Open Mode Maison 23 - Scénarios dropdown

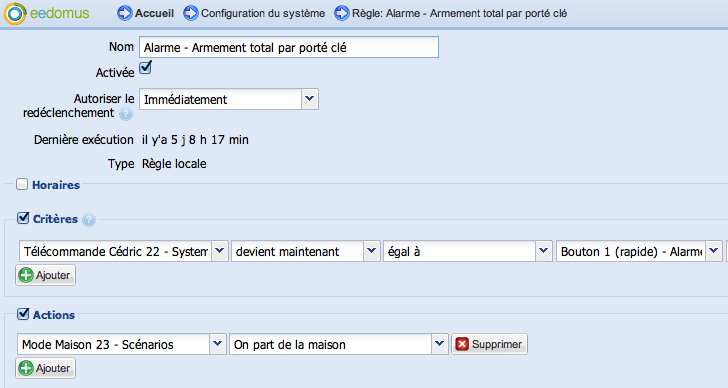(x=217, y=344)
